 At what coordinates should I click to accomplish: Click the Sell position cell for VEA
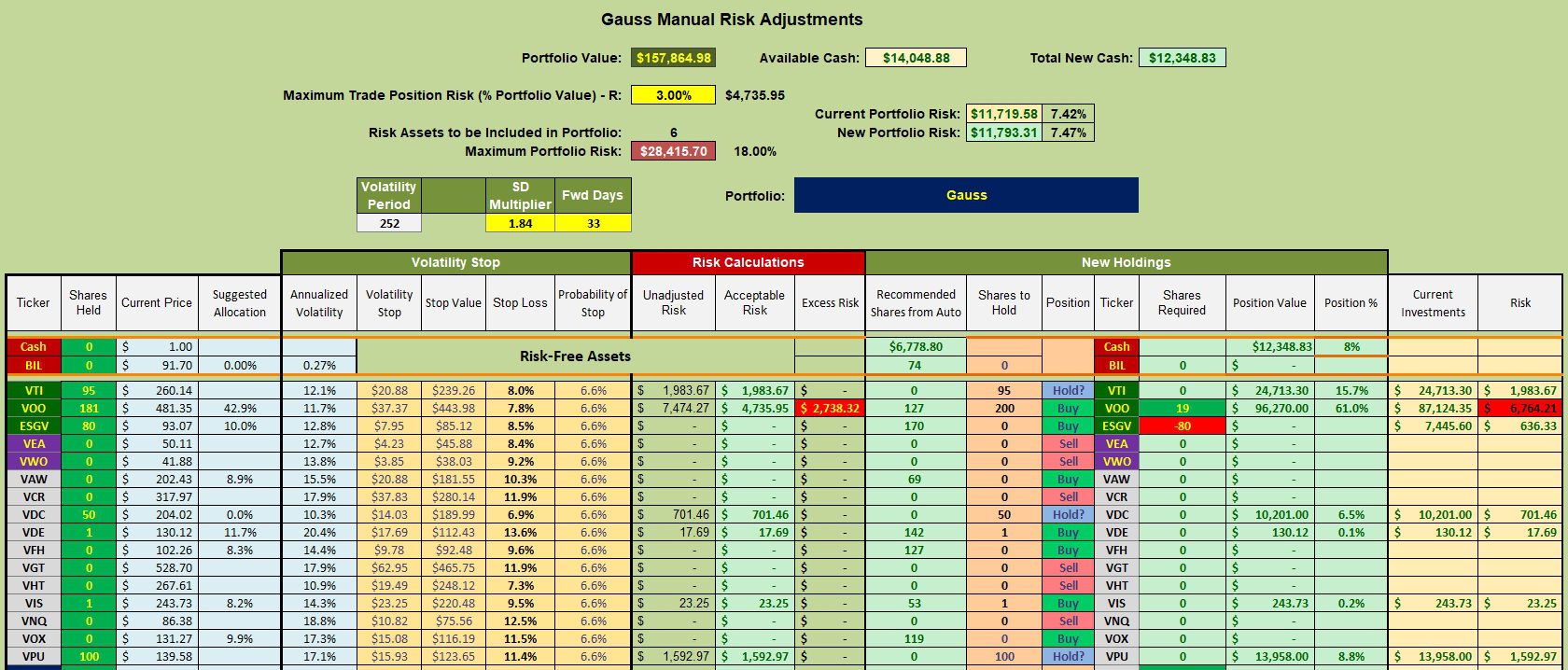(x=1068, y=443)
